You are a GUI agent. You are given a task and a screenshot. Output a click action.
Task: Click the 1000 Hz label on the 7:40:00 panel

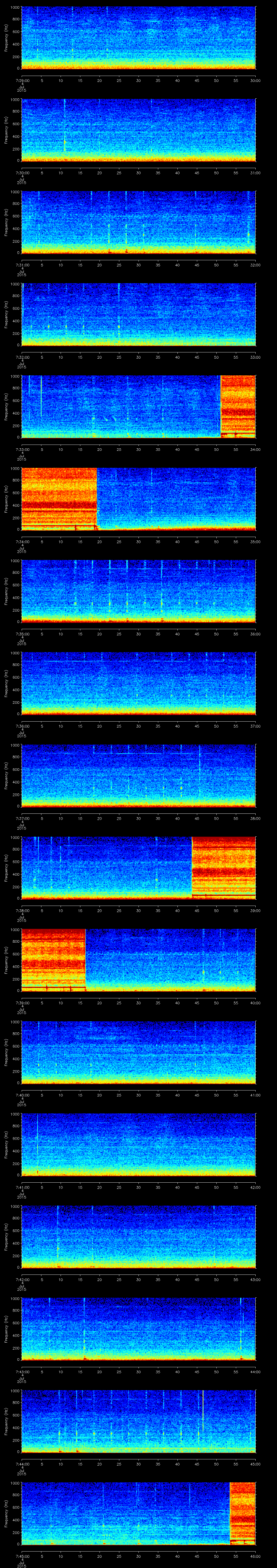click(x=15, y=1023)
